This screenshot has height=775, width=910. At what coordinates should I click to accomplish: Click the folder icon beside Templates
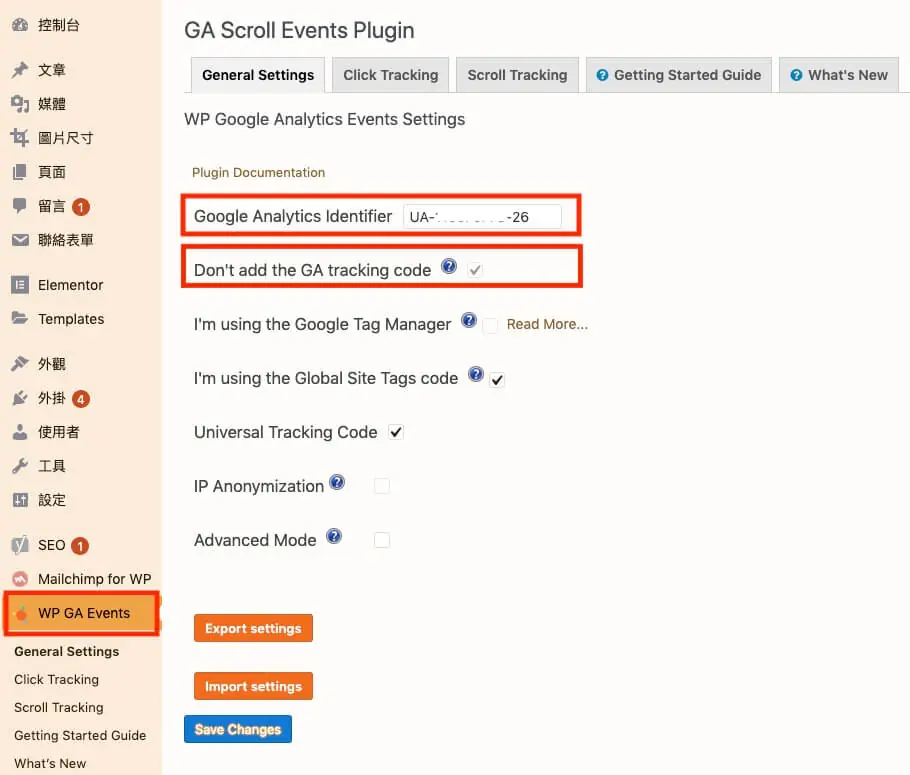20,319
